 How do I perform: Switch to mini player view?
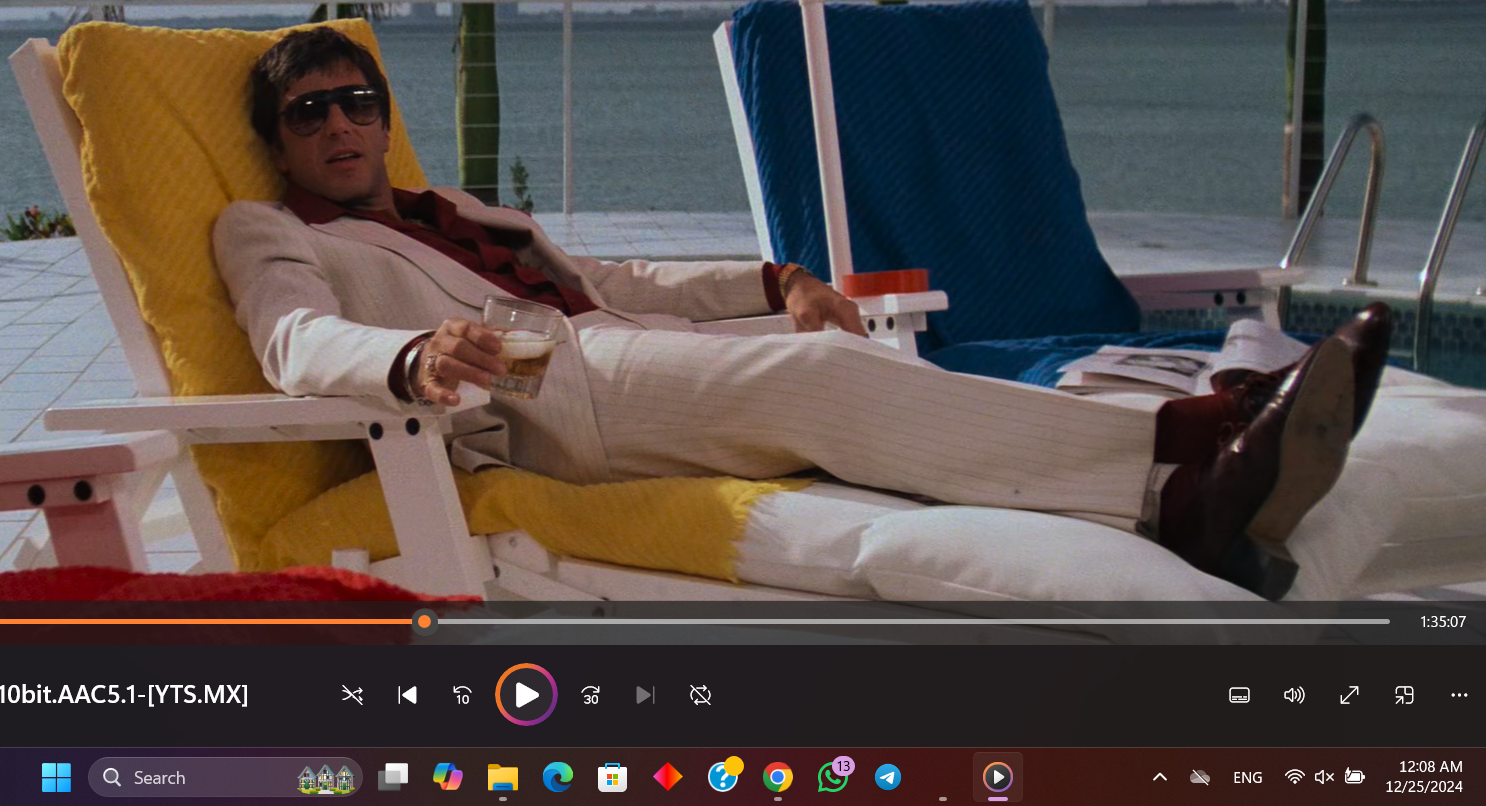(1404, 695)
